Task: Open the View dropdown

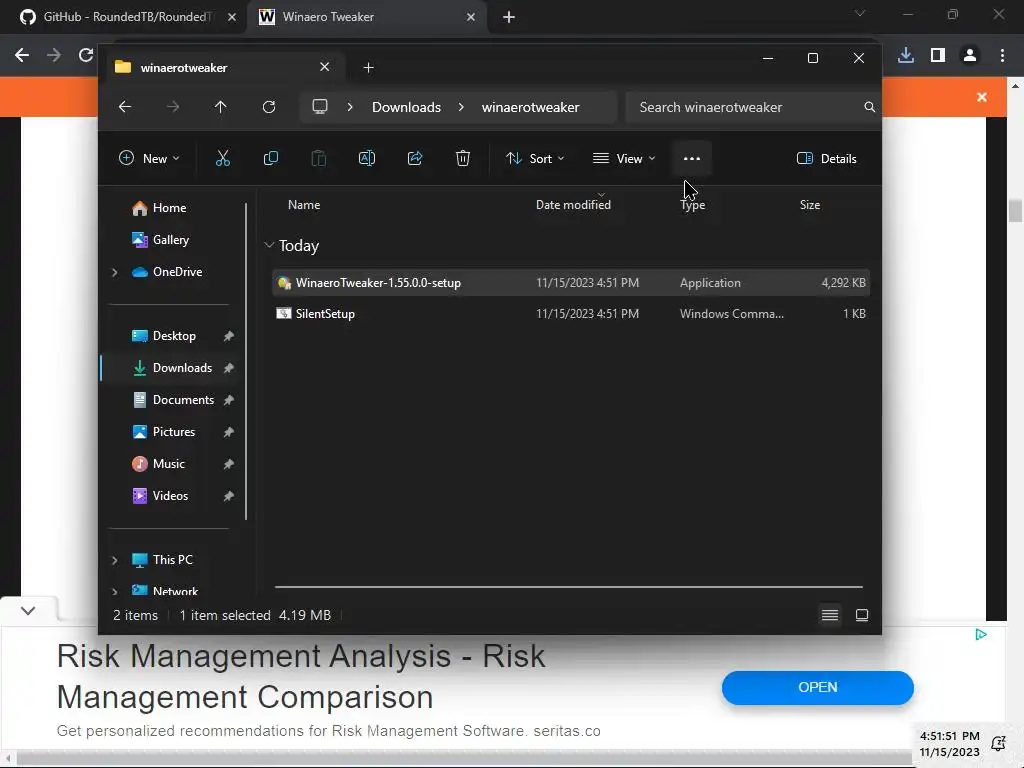Action: click(624, 158)
